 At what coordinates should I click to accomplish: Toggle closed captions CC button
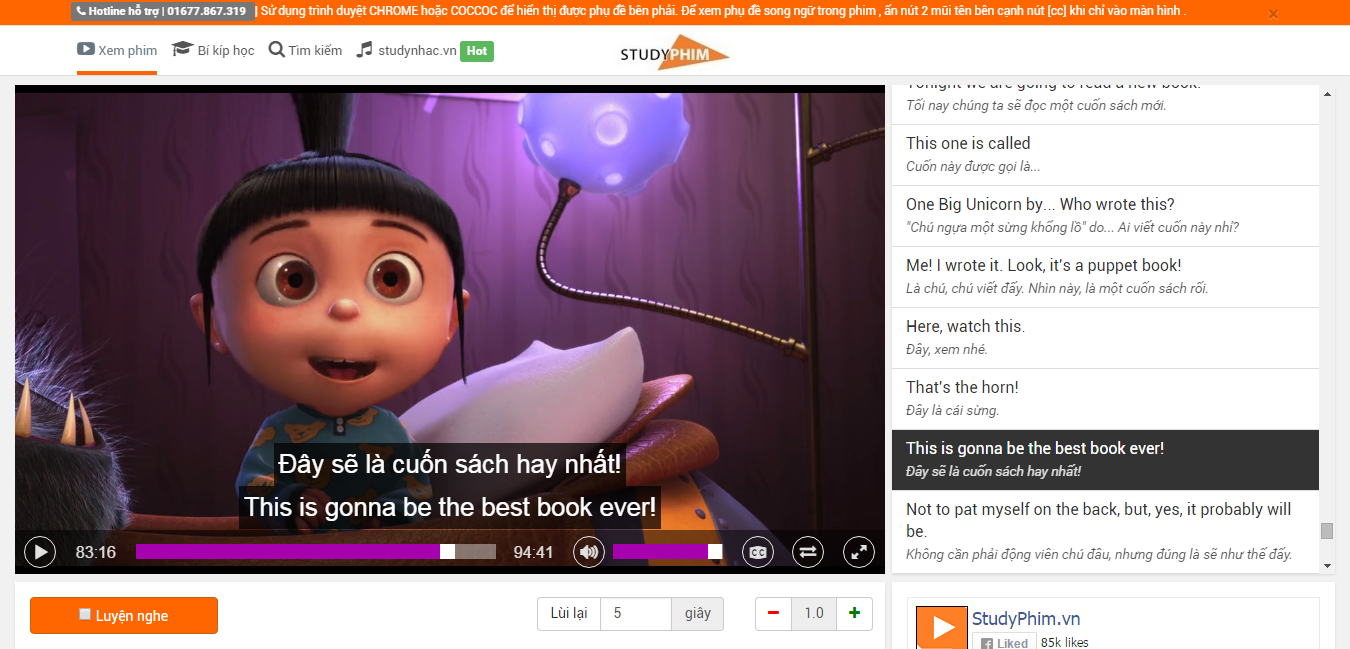758,552
